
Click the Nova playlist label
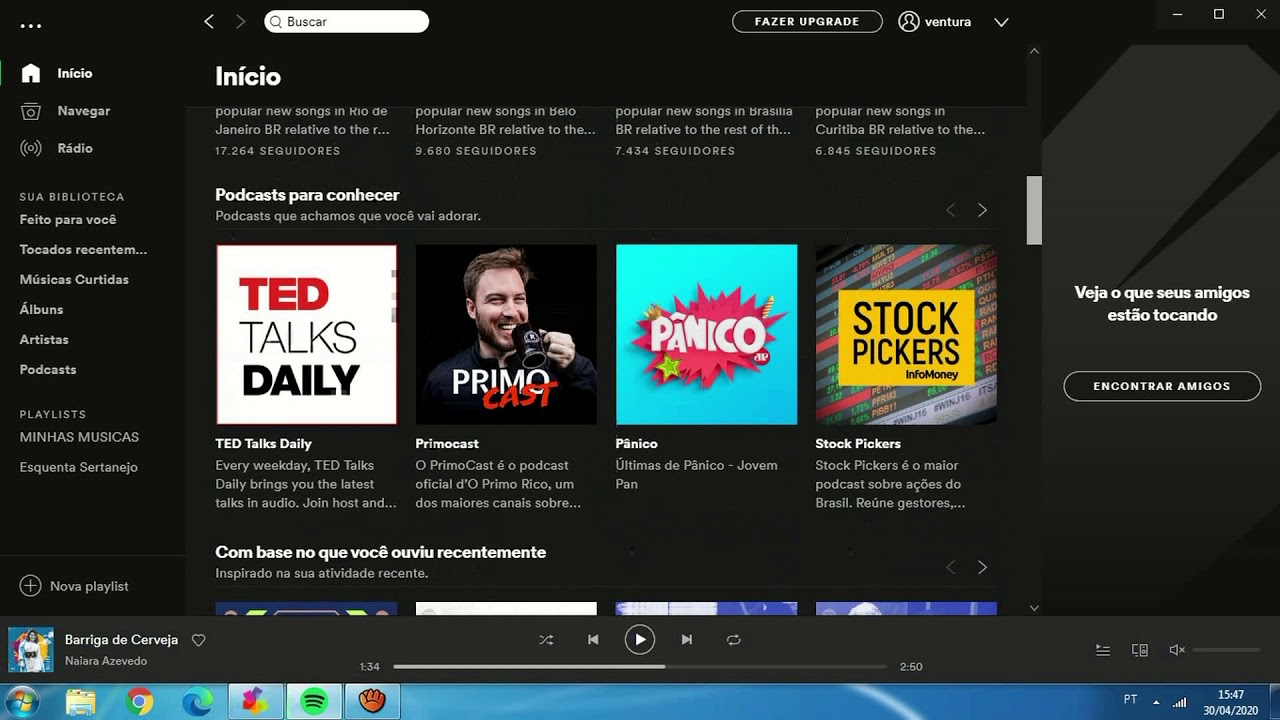(x=89, y=586)
